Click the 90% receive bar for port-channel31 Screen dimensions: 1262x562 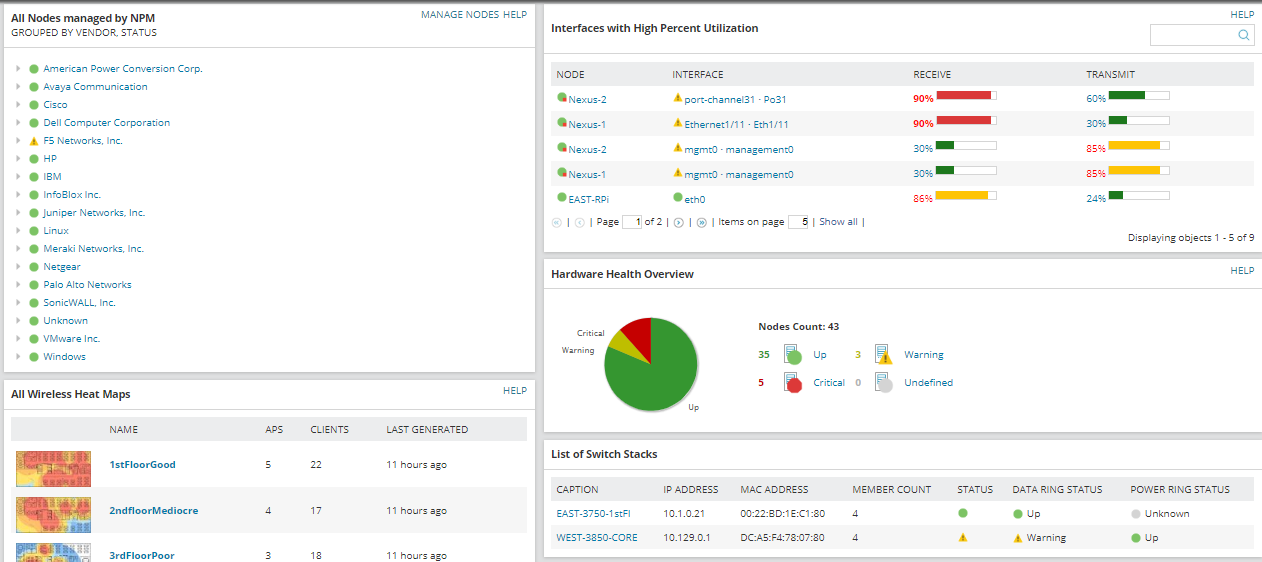click(966, 96)
